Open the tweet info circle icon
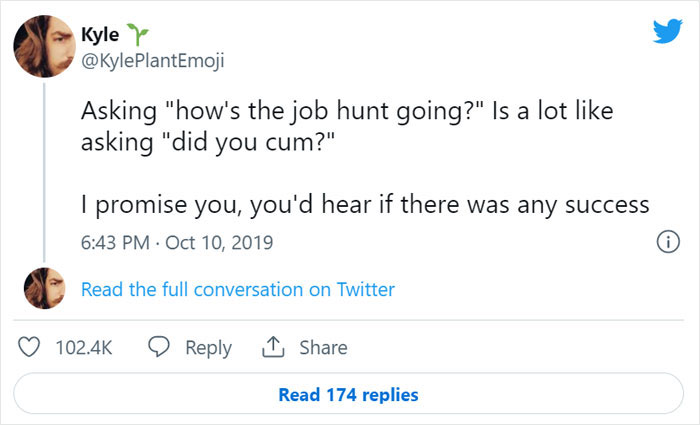 pos(667,242)
